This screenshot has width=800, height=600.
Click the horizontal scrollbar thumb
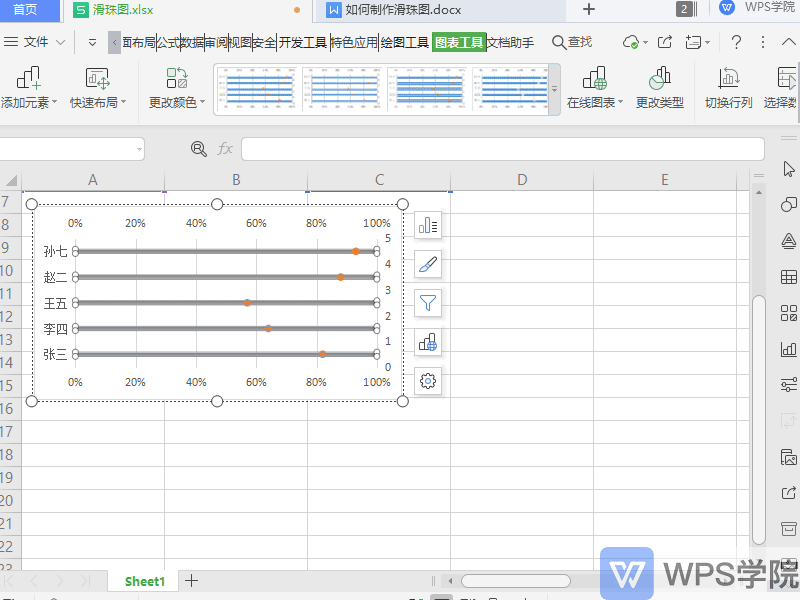pyautogui.click(x=515, y=581)
